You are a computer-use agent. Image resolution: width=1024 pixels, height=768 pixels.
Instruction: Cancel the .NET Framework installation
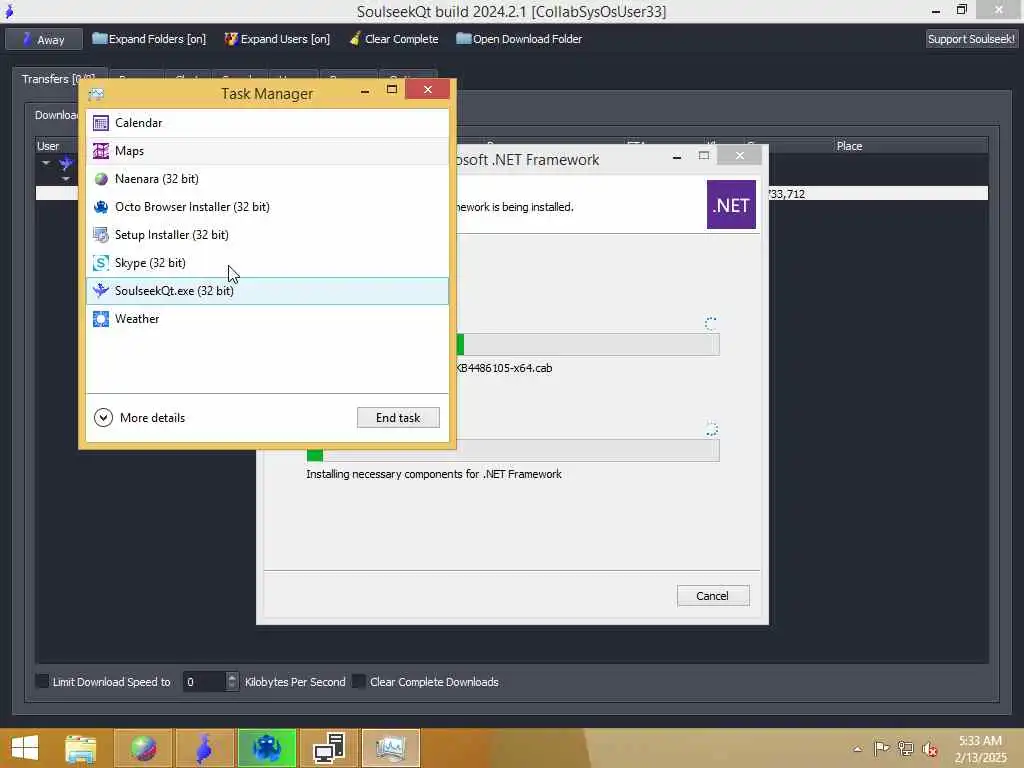[712, 596]
